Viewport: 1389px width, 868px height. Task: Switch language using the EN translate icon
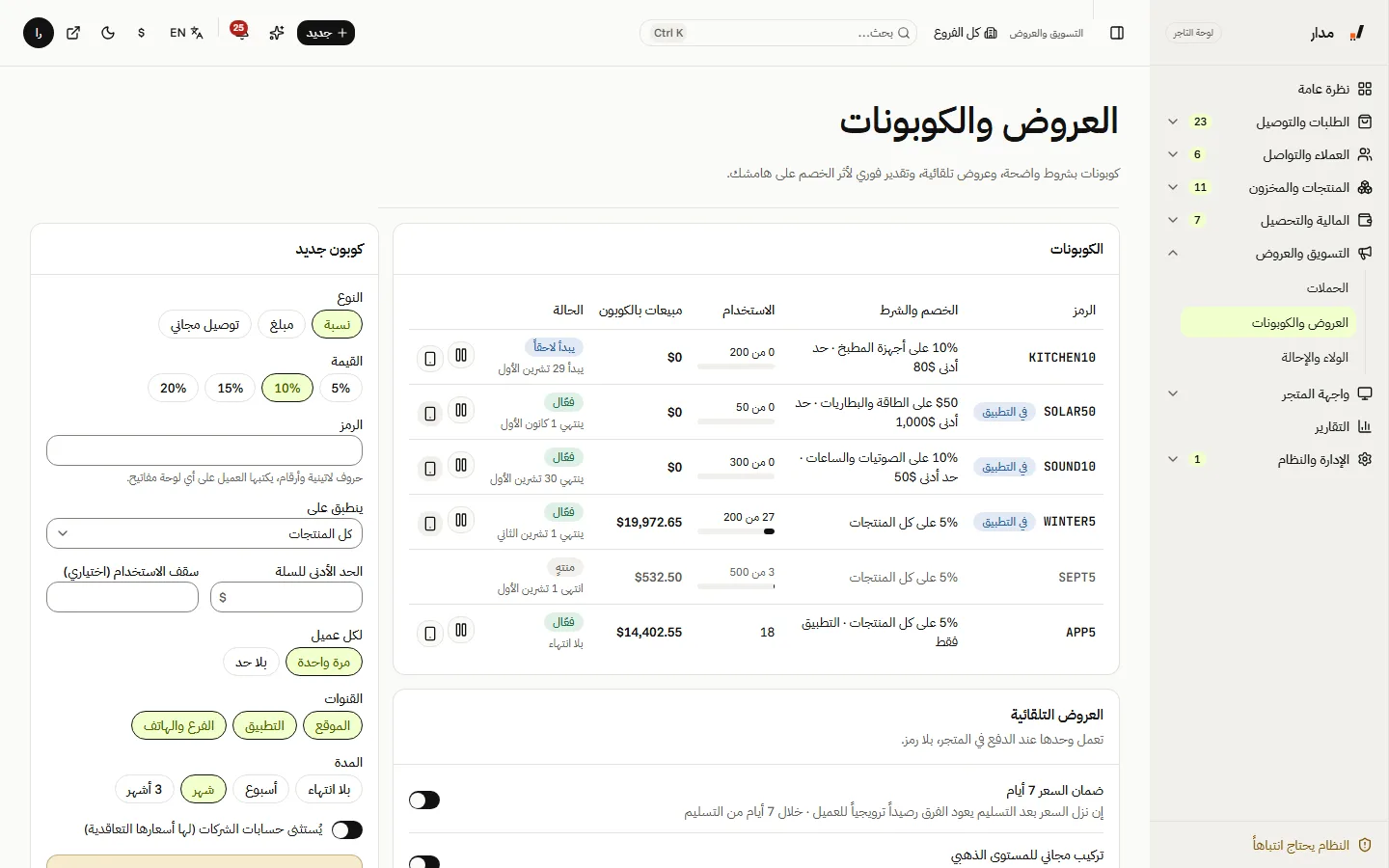pos(186,33)
